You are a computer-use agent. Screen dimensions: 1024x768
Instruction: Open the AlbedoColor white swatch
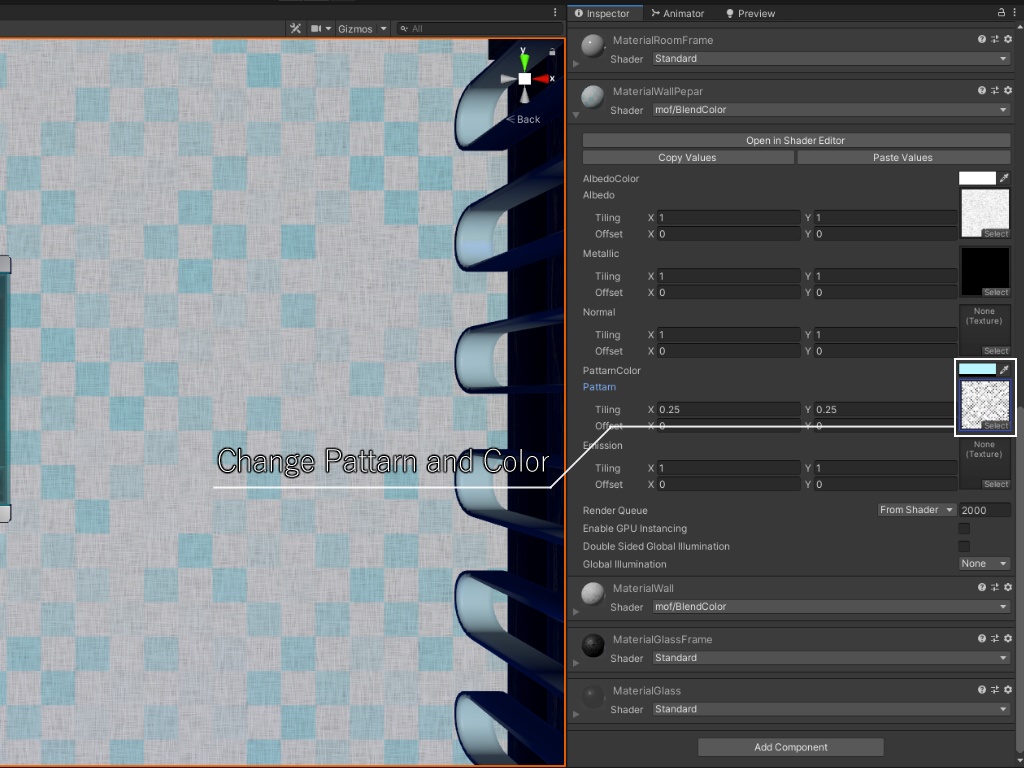click(x=977, y=178)
